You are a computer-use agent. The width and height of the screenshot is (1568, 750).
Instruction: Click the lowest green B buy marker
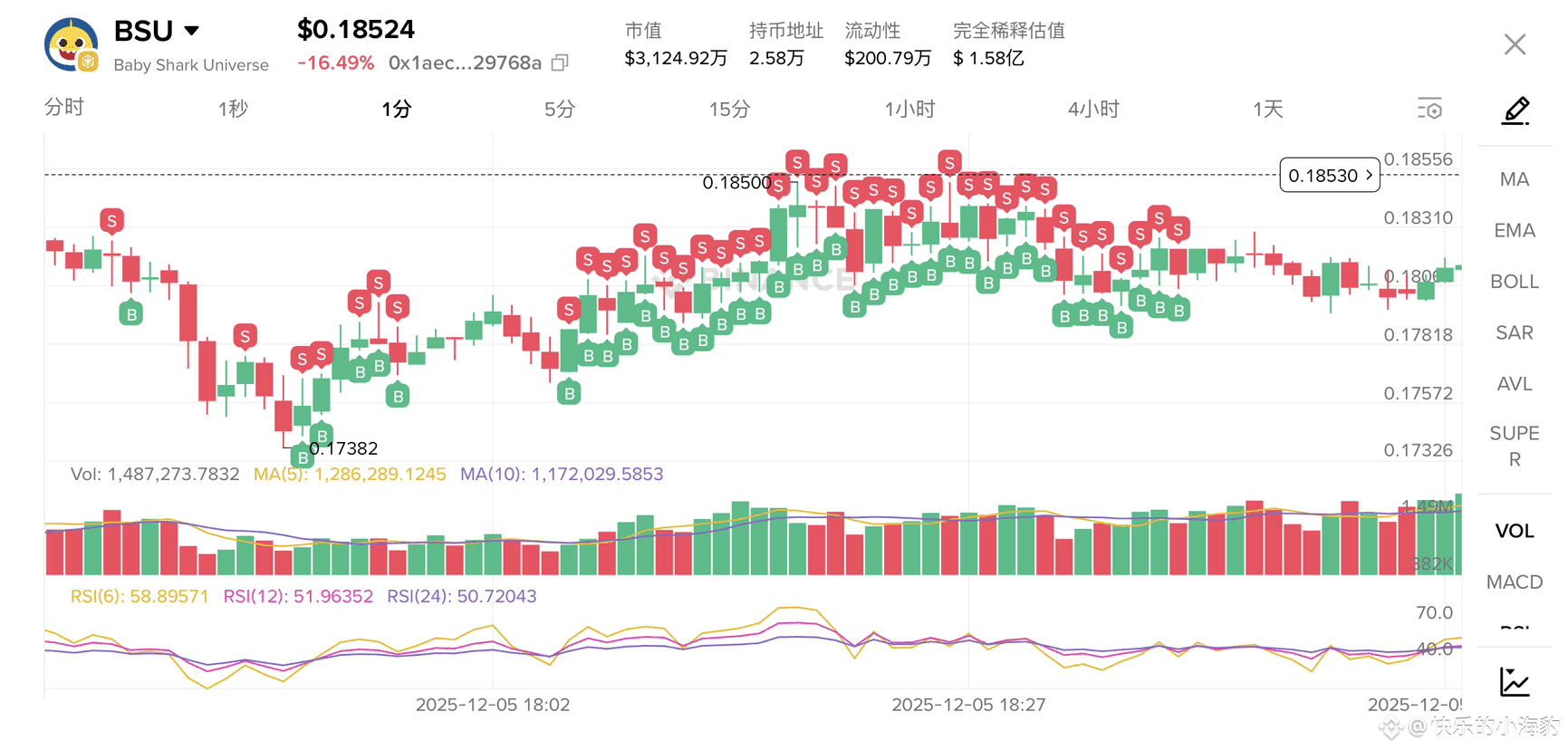pos(303,456)
